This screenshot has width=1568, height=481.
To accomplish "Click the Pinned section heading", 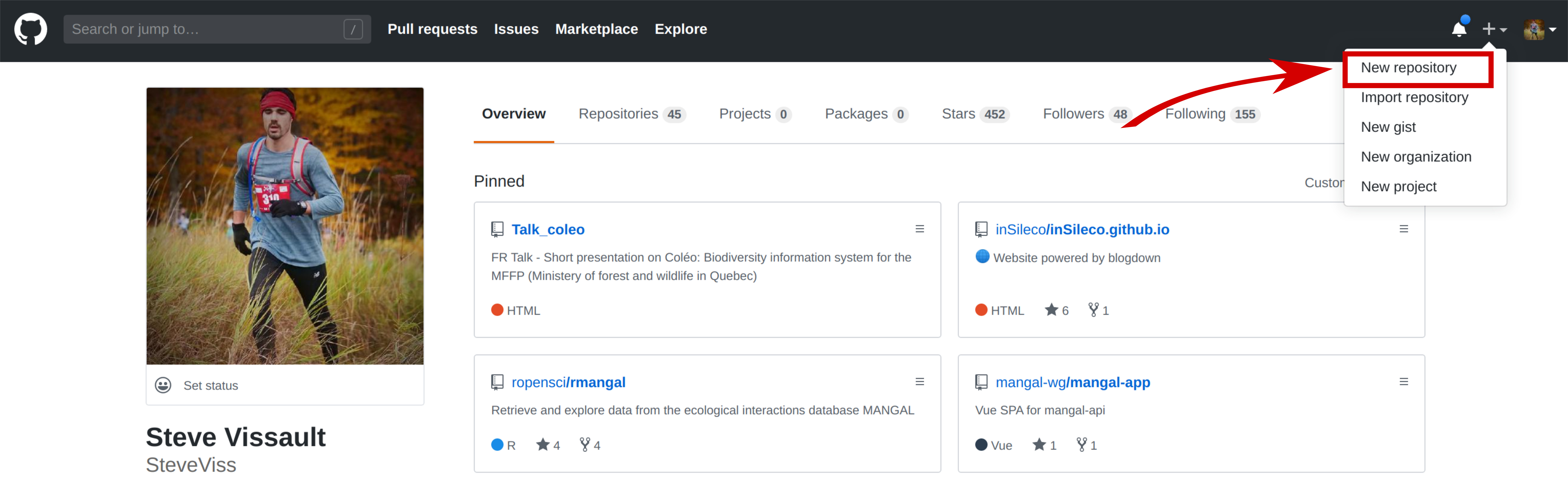I will [499, 182].
